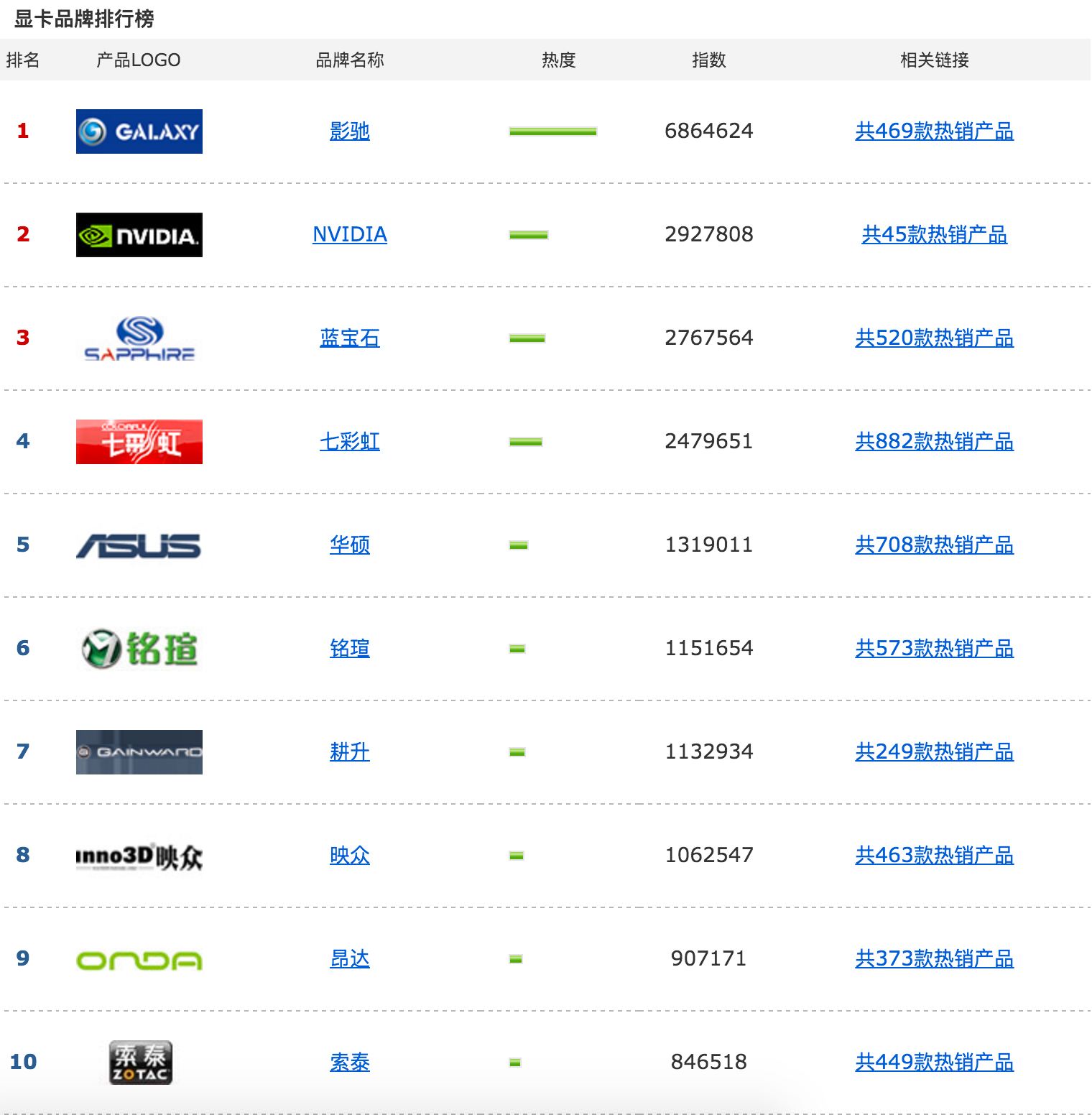Click the GALAXY brand logo

point(139,131)
